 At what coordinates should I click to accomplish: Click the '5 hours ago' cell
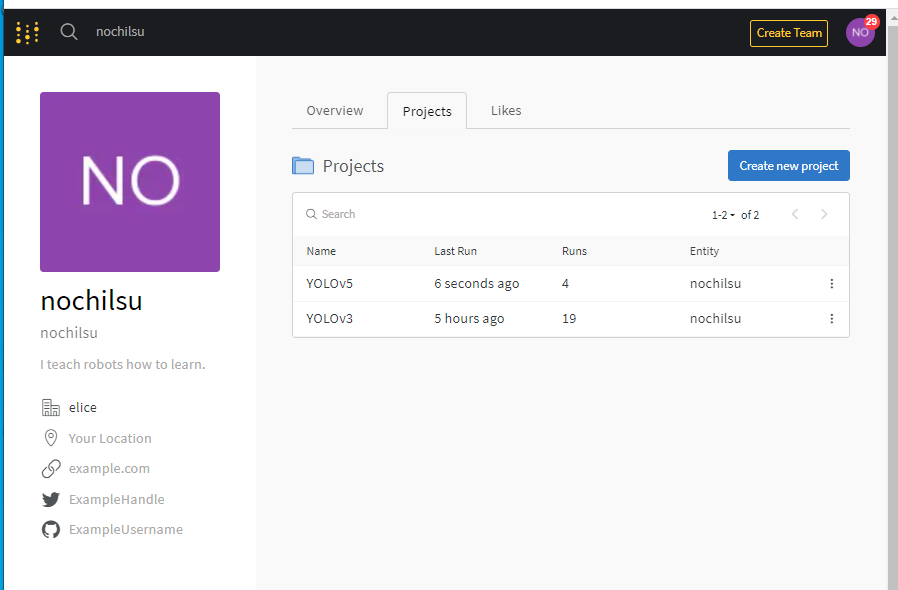pos(469,318)
